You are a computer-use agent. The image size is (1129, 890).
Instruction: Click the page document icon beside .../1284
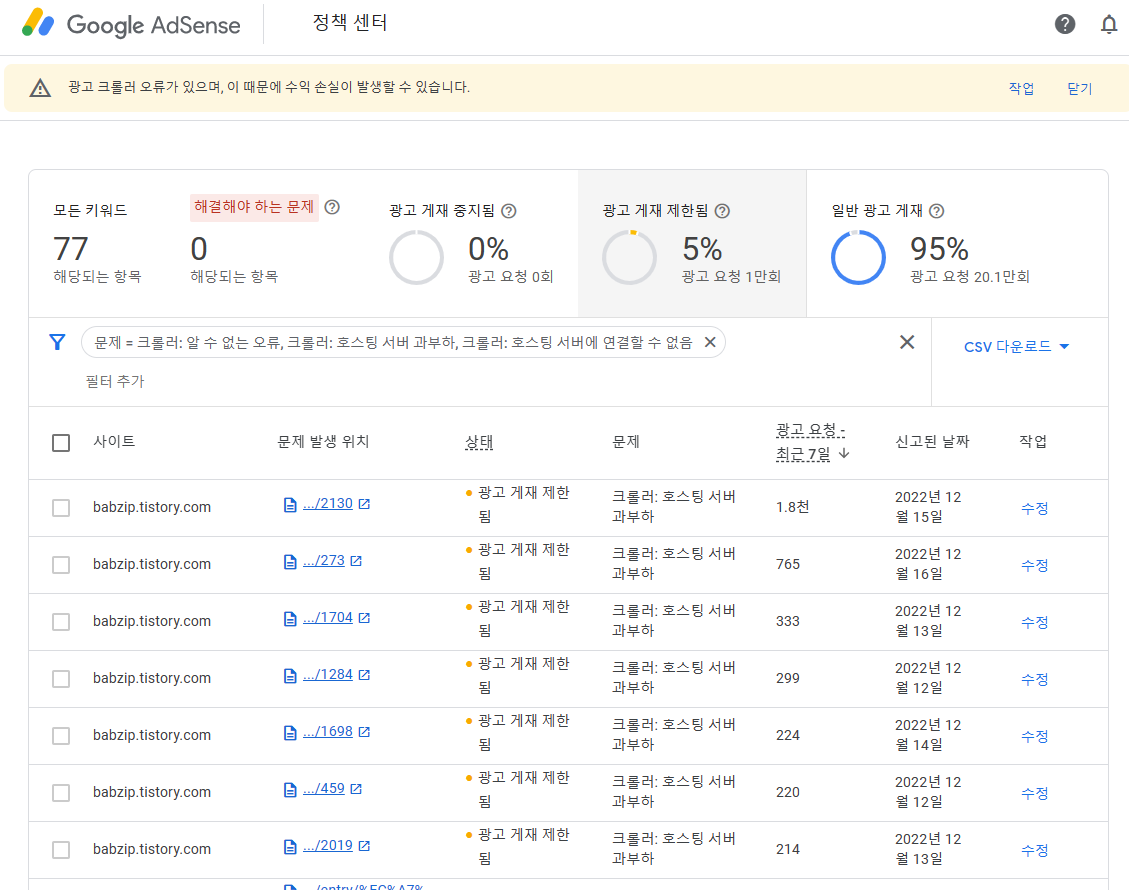pyautogui.click(x=290, y=675)
